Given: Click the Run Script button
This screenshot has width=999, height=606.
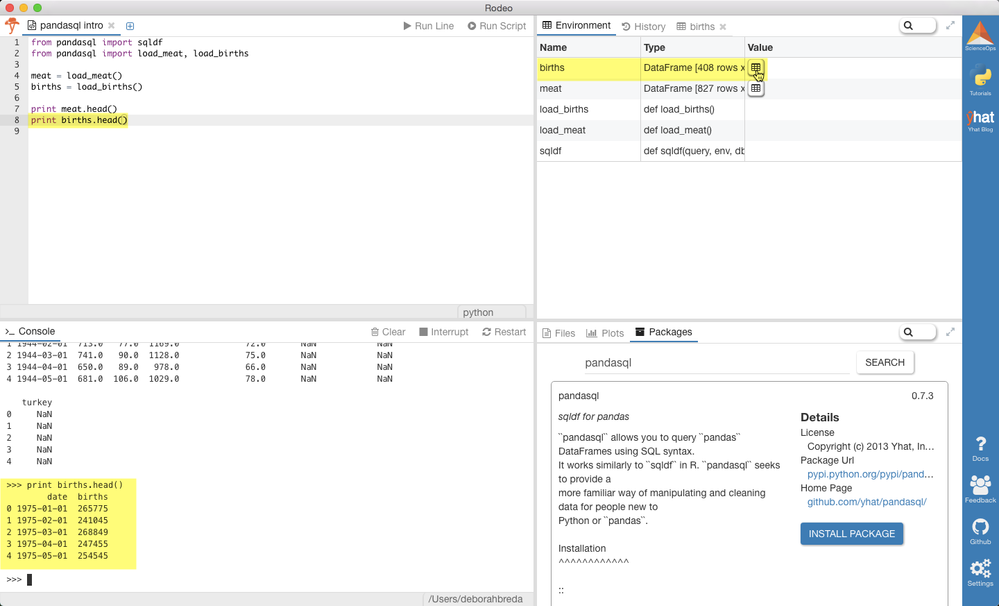Looking at the screenshot, I should 497,26.
